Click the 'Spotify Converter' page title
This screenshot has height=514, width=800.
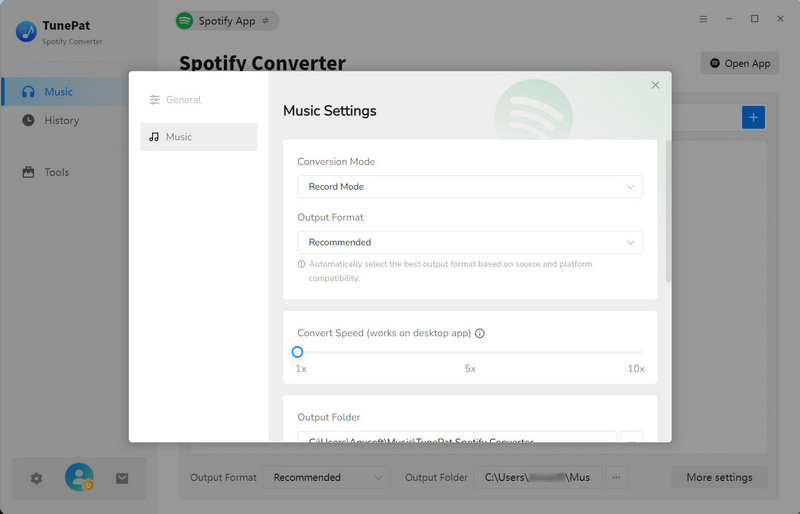click(262, 63)
